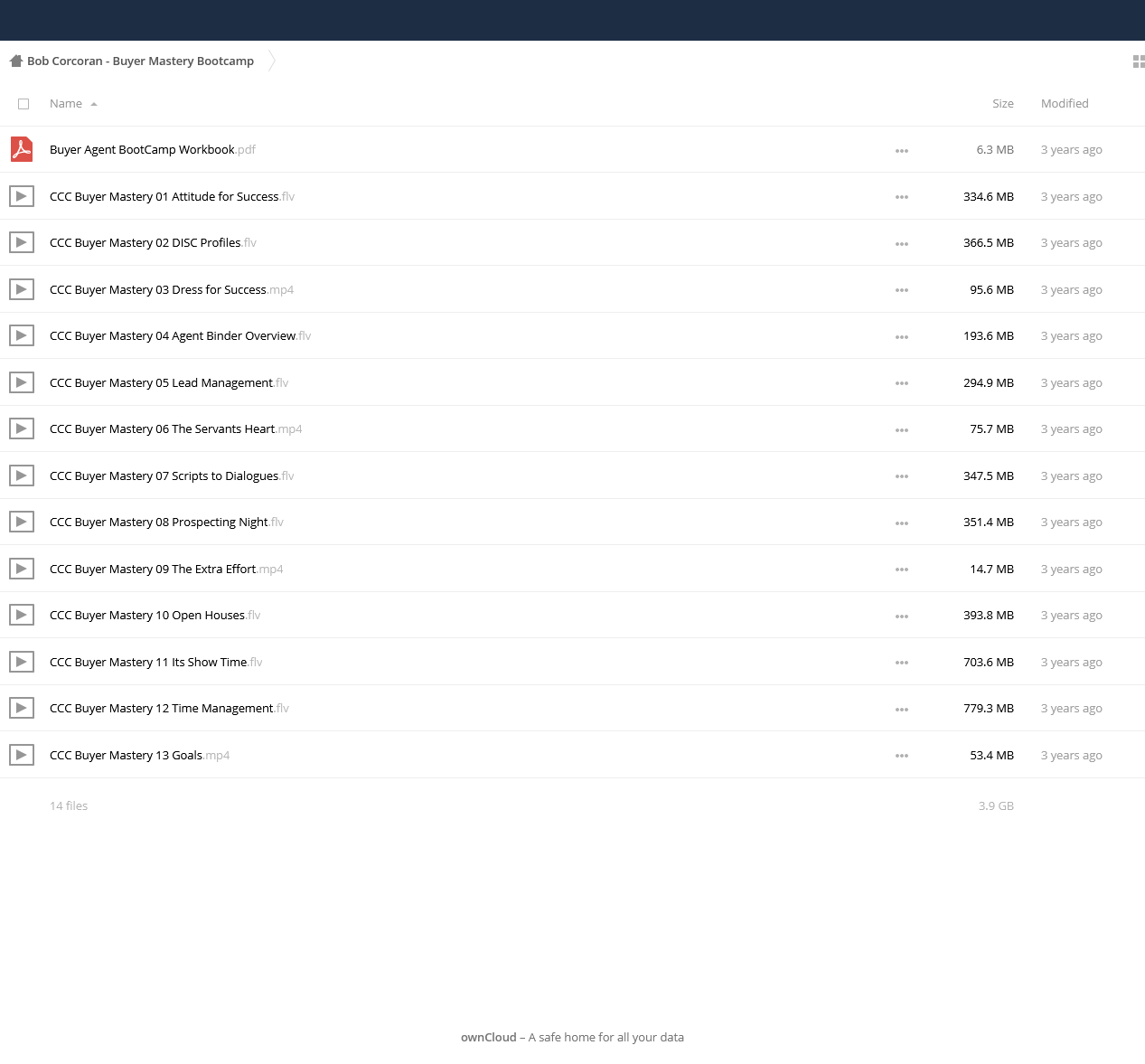
Task: Click the ownCloud link in the footer
Action: [489, 1038]
